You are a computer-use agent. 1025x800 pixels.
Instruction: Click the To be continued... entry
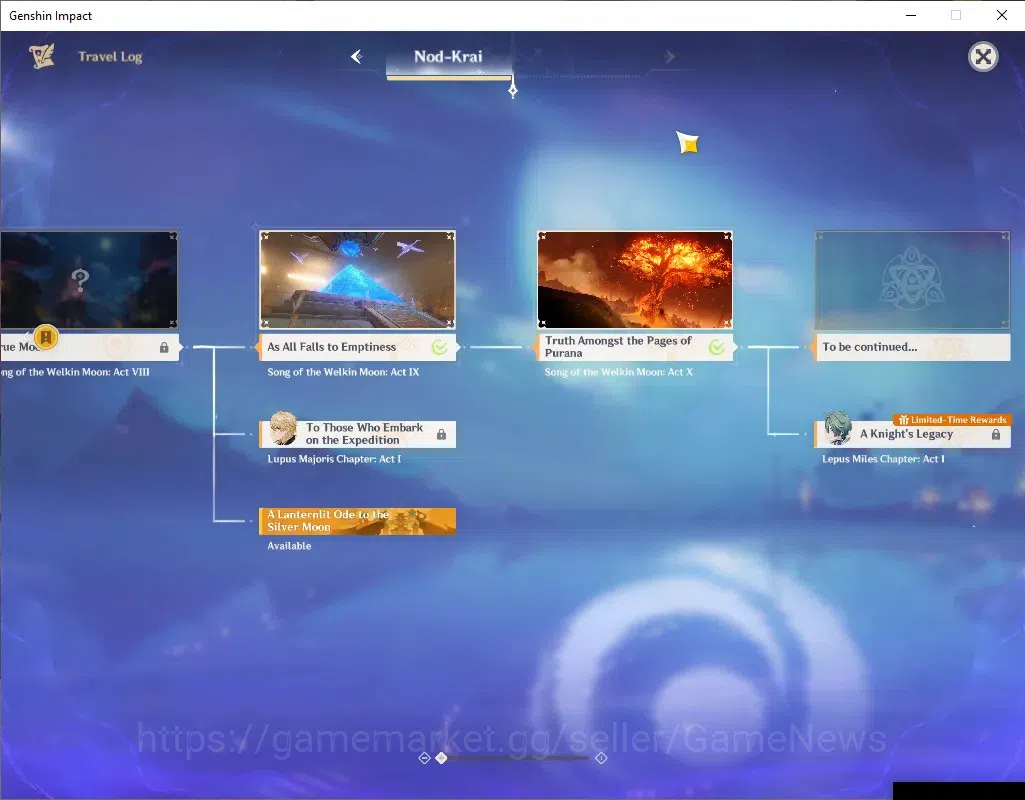click(913, 347)
